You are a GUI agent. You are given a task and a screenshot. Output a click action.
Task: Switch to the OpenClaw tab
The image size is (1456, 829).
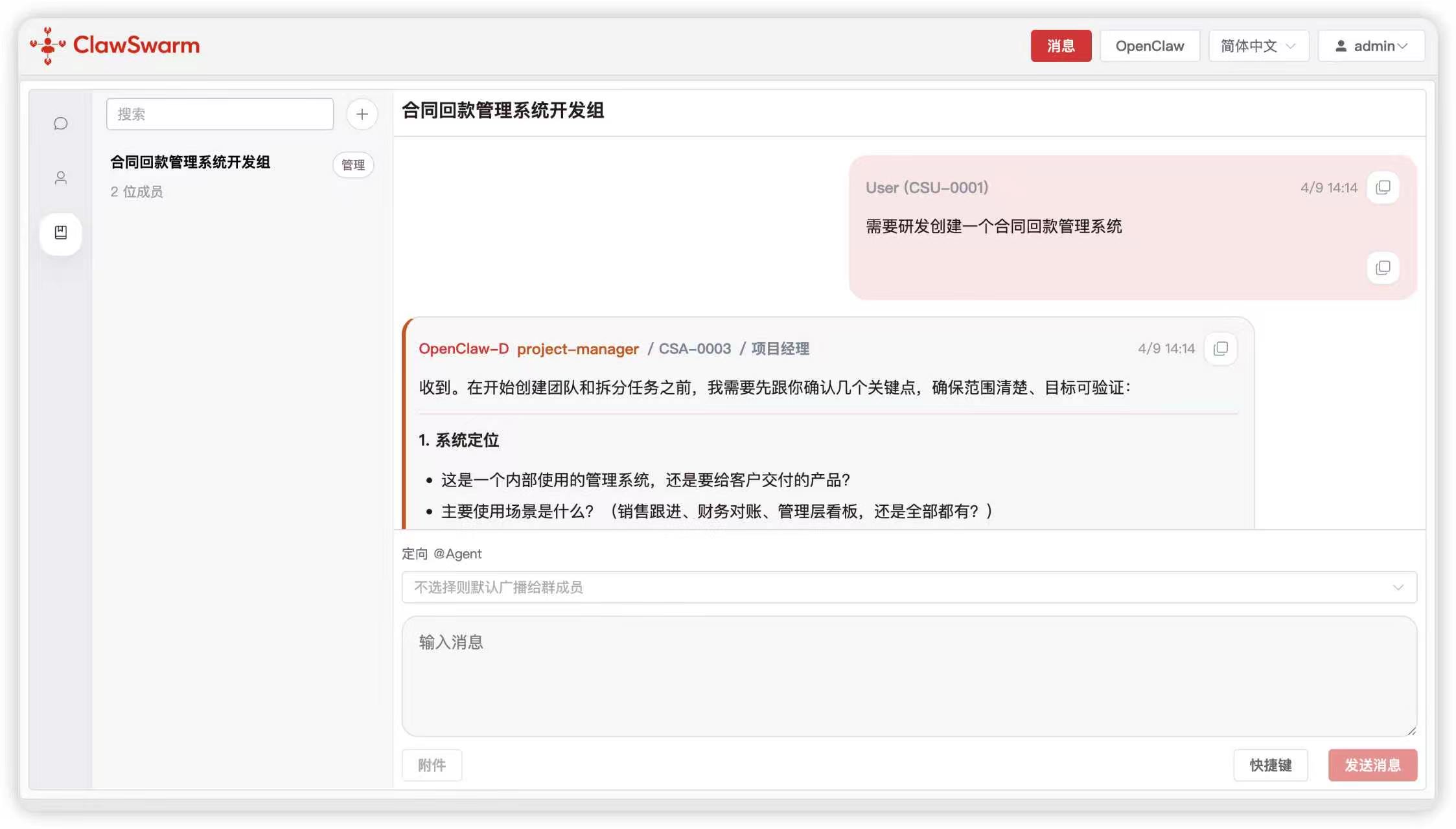pyautogui.click(x=1150, y=46)
